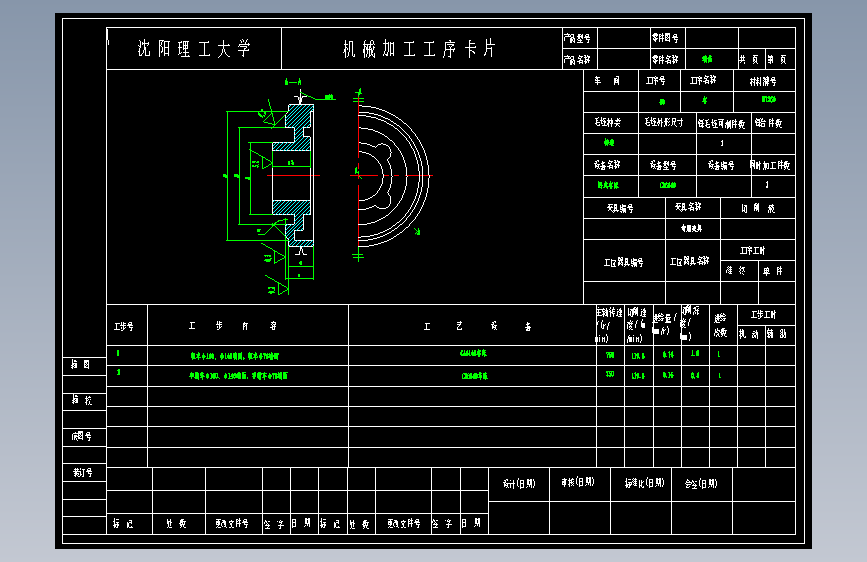Click the 毛坯外形尺寸 header cell
867x562 pixels.
click(667, 122)
